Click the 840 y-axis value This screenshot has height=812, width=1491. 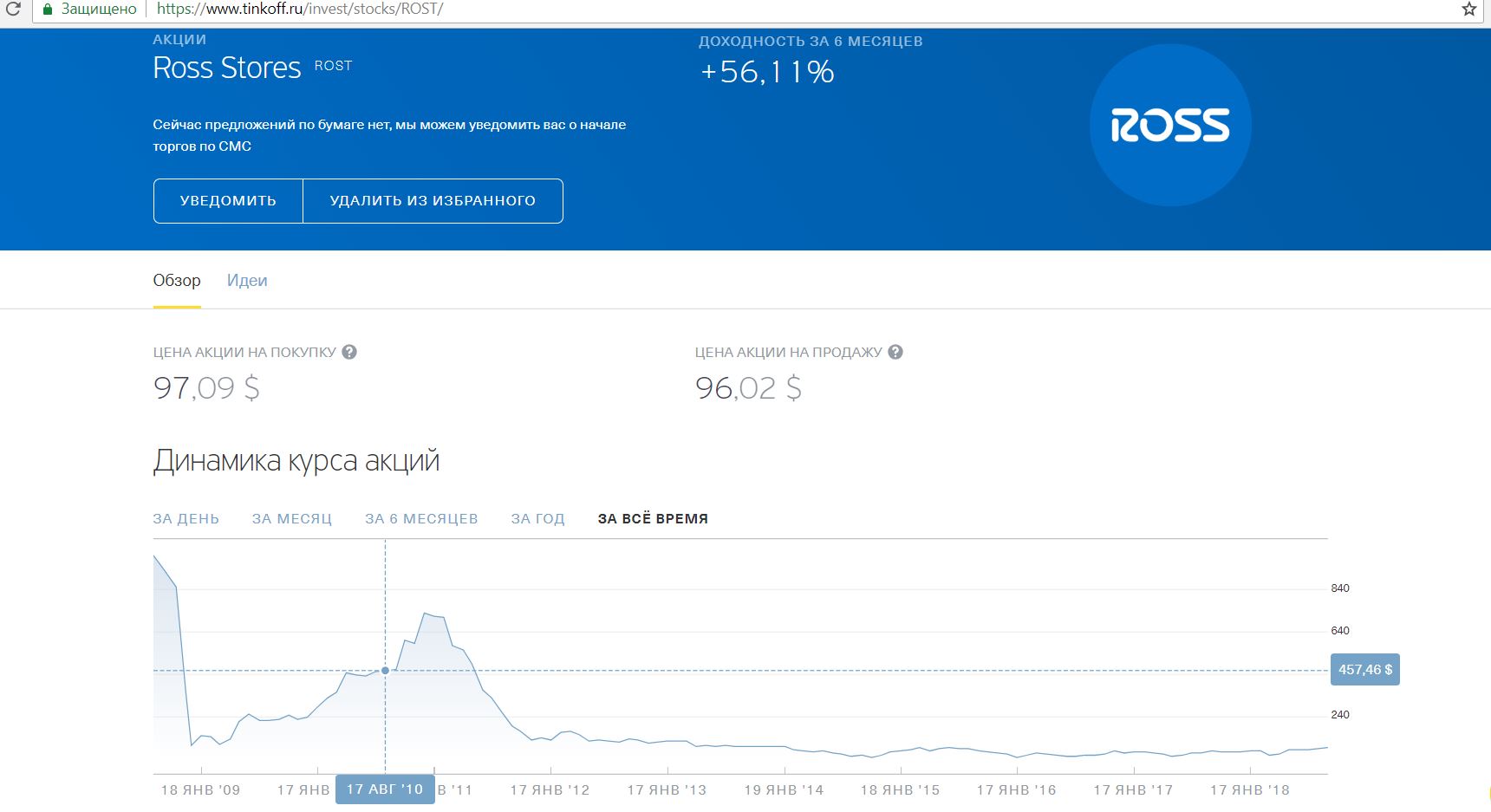click(x=1340, y=588)
